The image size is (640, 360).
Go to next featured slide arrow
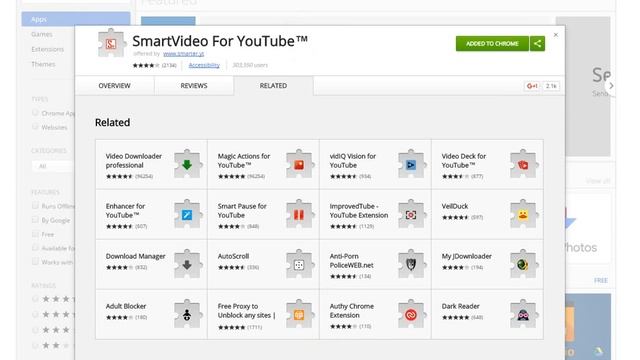(x=611, y=86)
